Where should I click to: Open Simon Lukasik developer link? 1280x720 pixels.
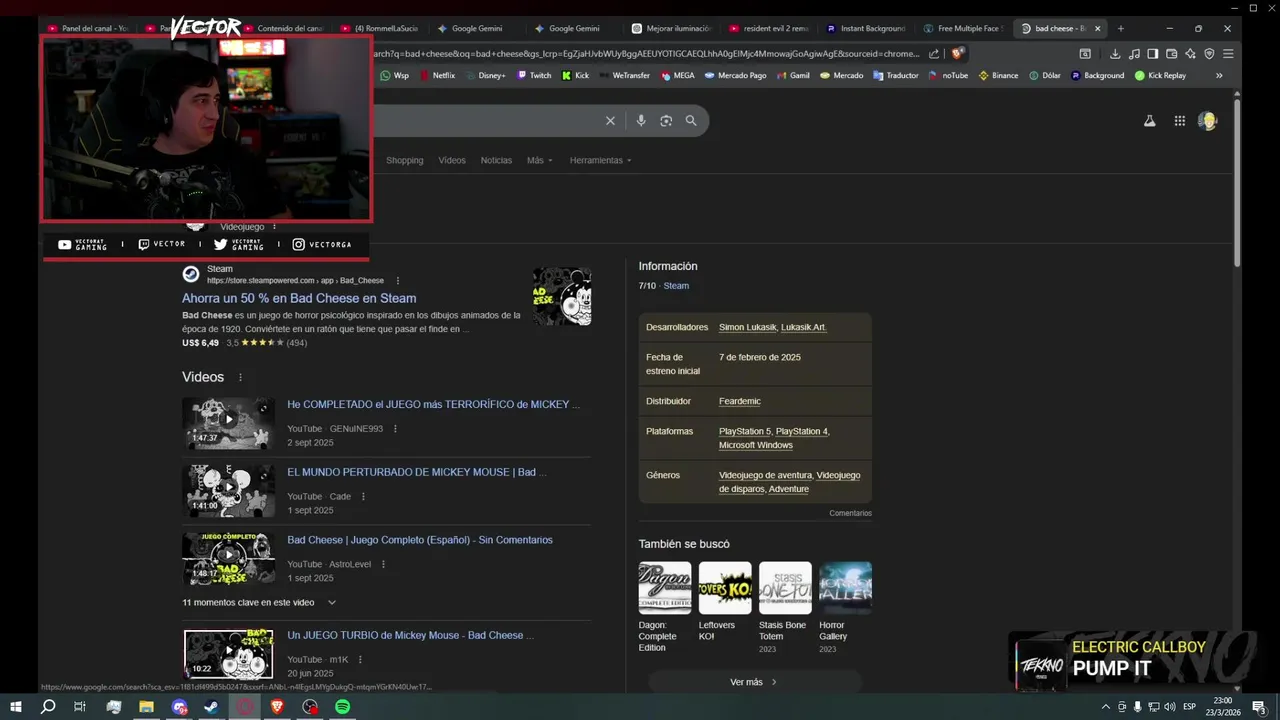pos(748,327)
